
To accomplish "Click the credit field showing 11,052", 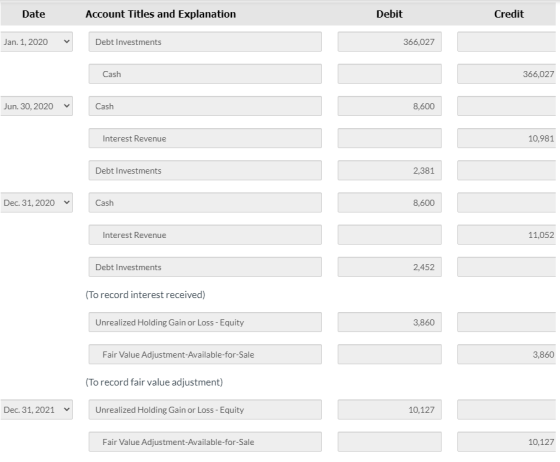I will coord(506,235).
